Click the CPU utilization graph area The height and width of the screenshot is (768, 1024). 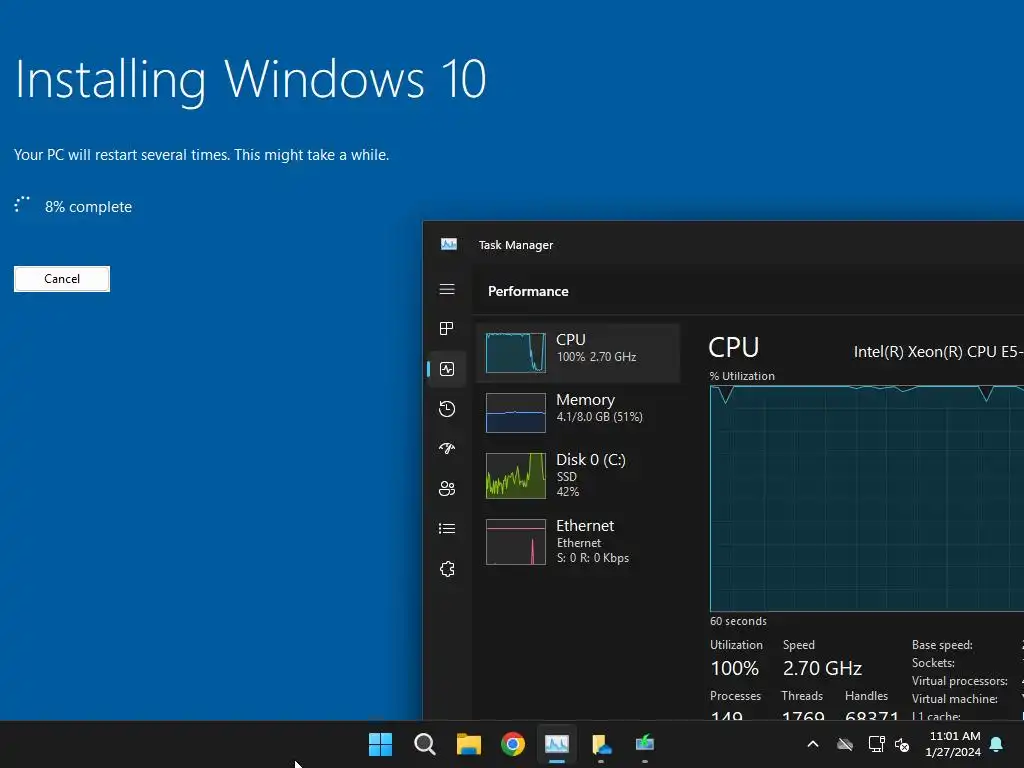point(867,499)
